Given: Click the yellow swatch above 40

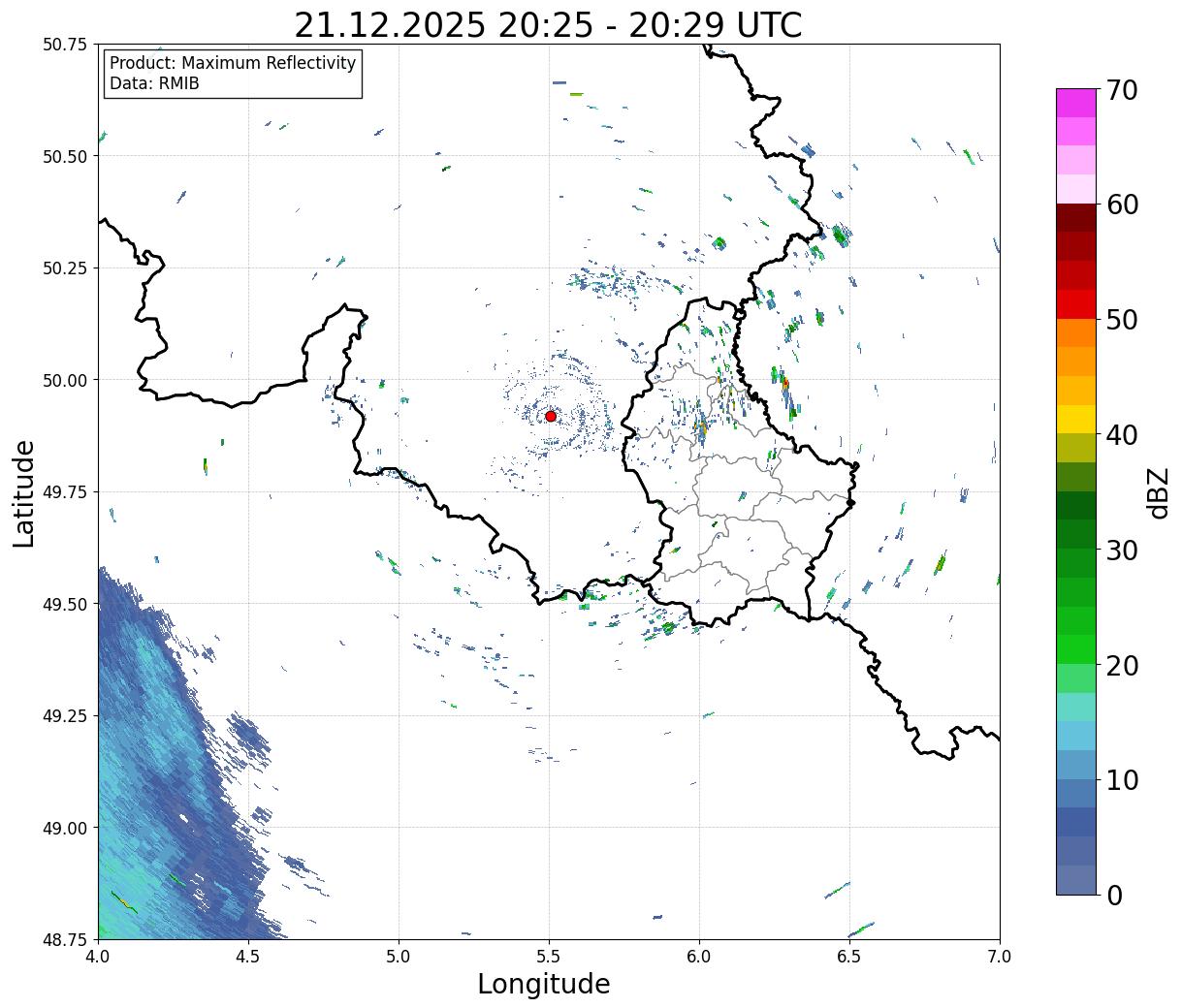Looking at the screenshot, I should click(x=1076, y=419).
